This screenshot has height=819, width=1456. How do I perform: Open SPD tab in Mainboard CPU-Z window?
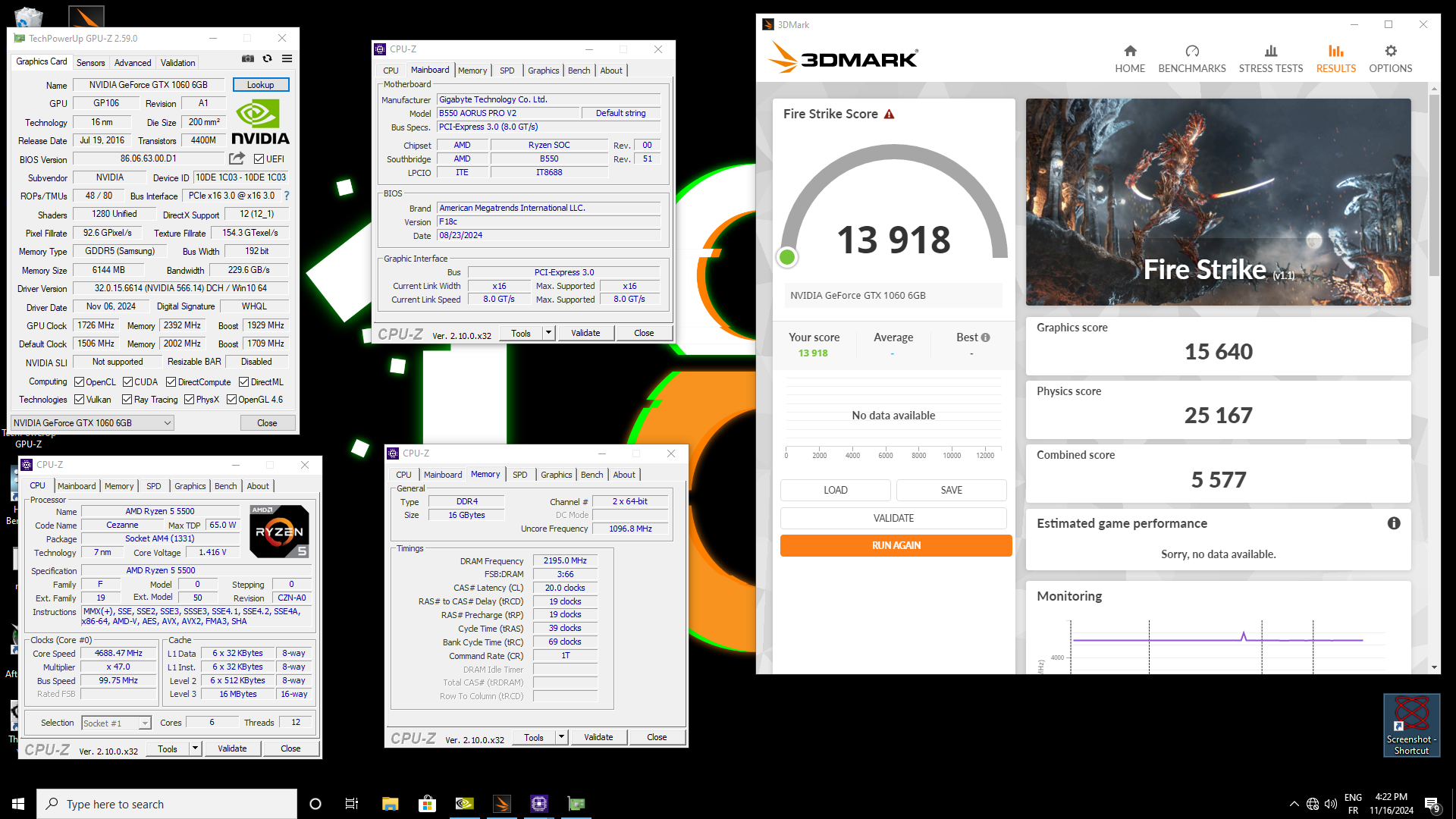[507, 71]
